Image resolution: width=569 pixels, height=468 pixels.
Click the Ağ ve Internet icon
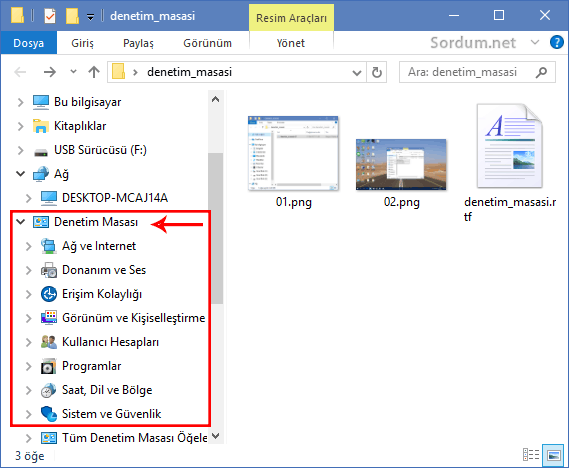[x=49, y=246]
